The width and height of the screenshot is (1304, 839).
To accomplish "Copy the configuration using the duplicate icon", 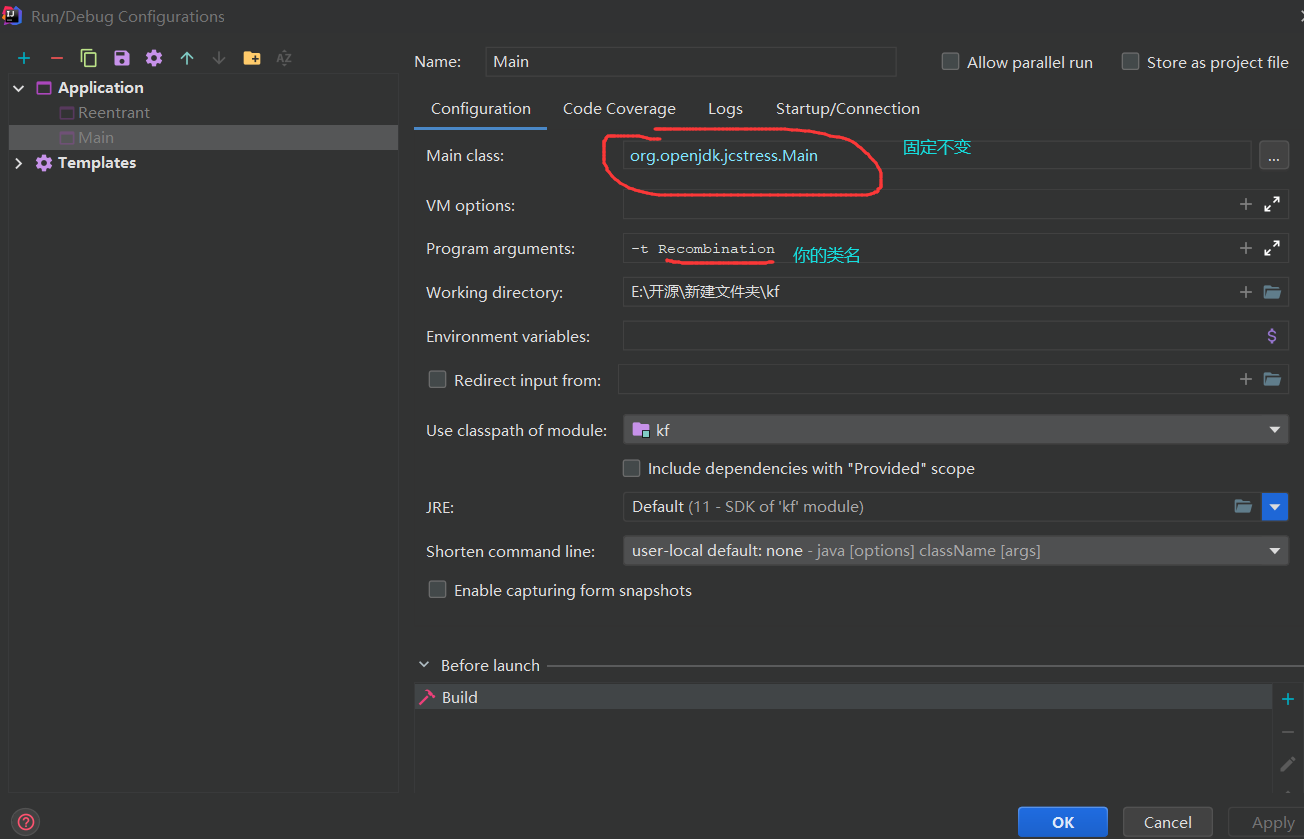I will tap(89, 59).
